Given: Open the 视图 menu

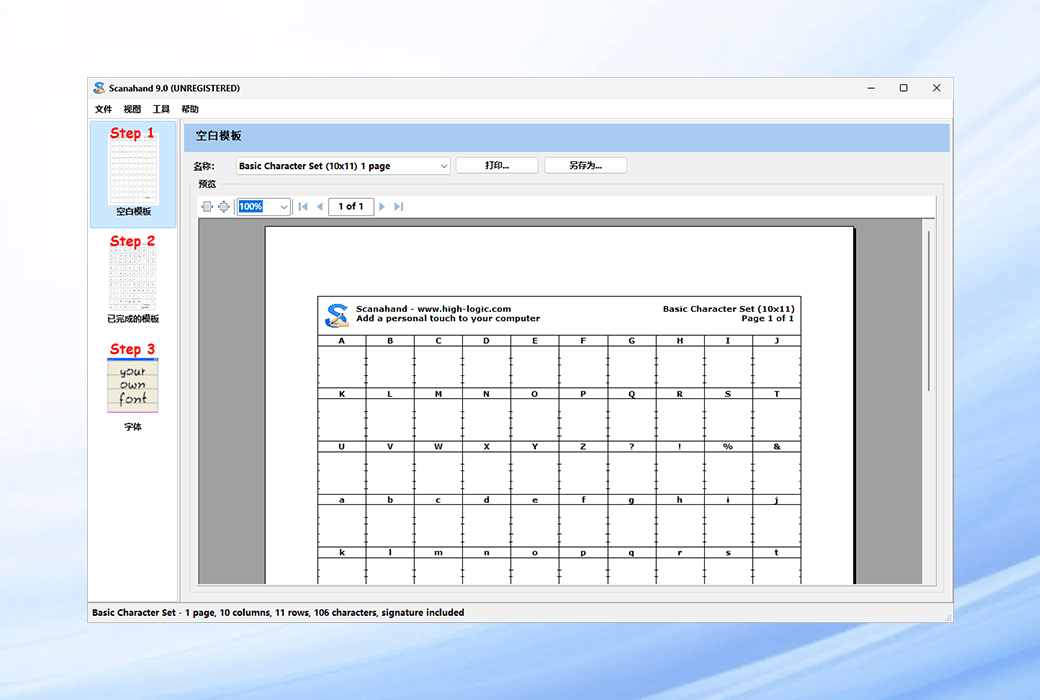Looking at the screenshot, I should coord(132,109).
